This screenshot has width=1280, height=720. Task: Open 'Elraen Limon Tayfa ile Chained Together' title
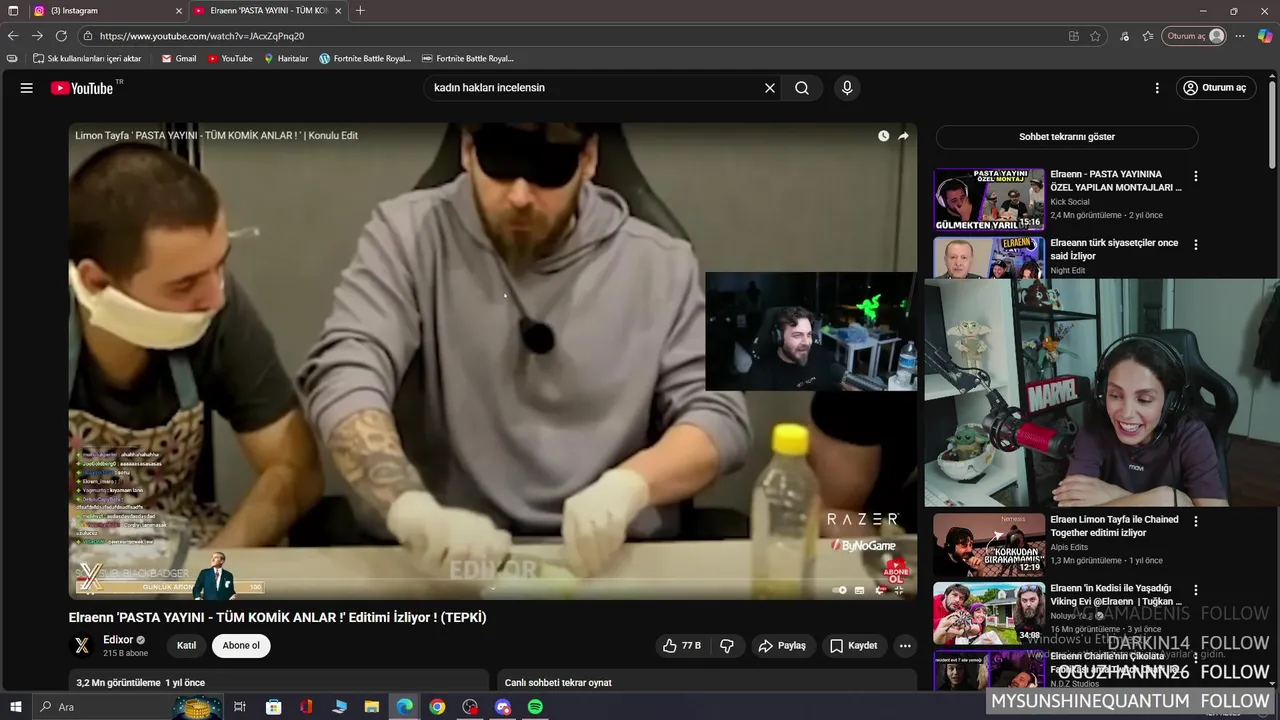tap(1114, 526)
